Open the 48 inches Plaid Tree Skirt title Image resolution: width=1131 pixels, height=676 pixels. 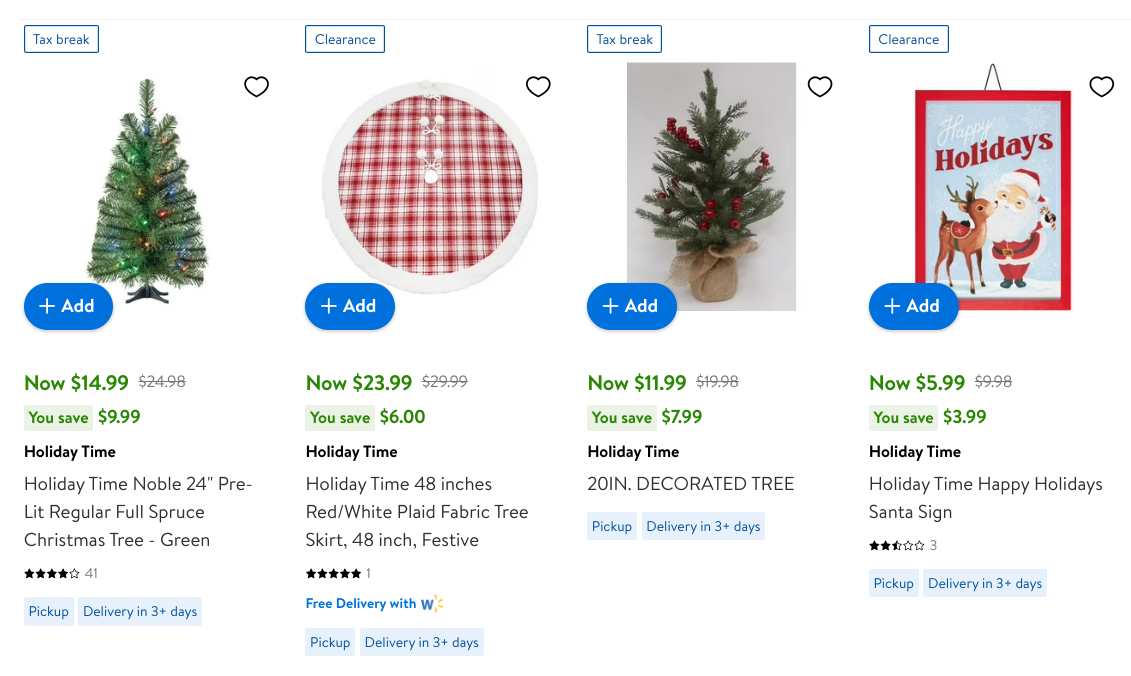tap(417, 512)
